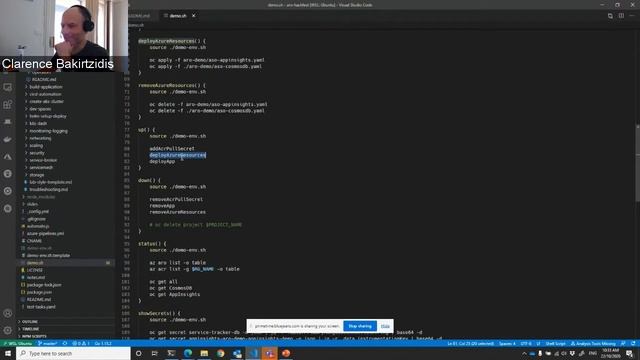Open the Windows Start menu
Viewport: 640px width, 360px height.
click(x=8, y=353)
